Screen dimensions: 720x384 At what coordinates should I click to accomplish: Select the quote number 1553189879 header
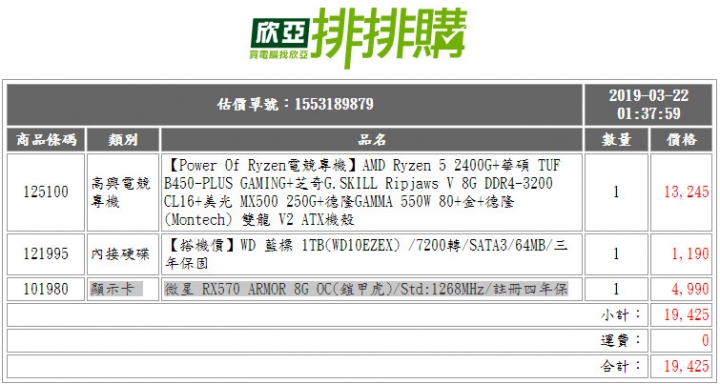pos(295,105)
